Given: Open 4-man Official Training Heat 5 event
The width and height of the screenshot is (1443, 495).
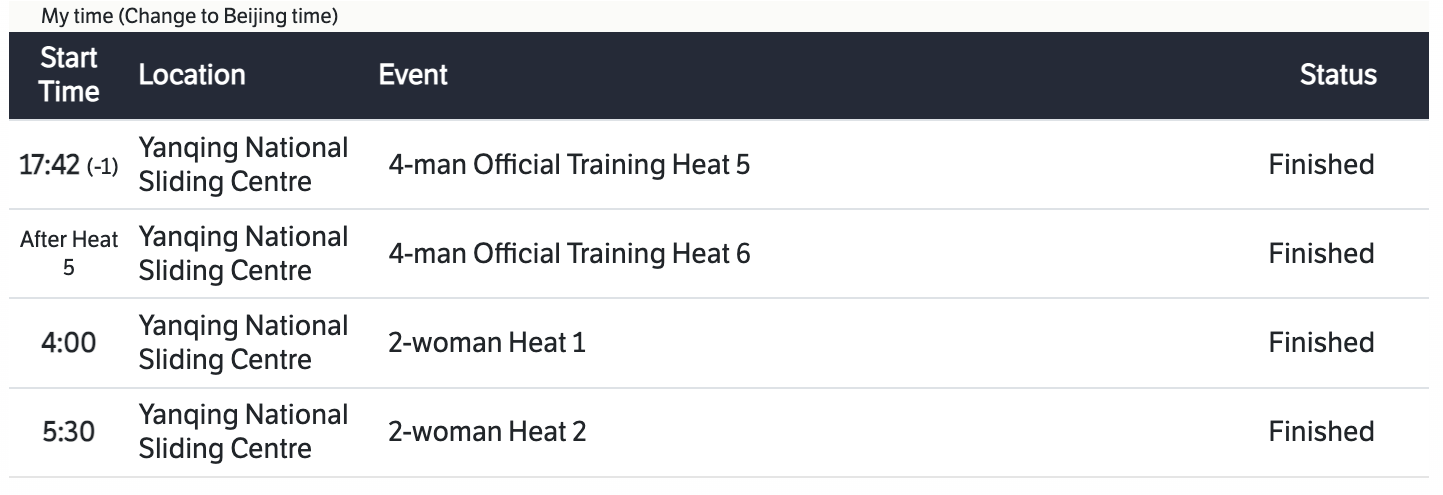Looking at the screenshot, I should coord(568,165).
